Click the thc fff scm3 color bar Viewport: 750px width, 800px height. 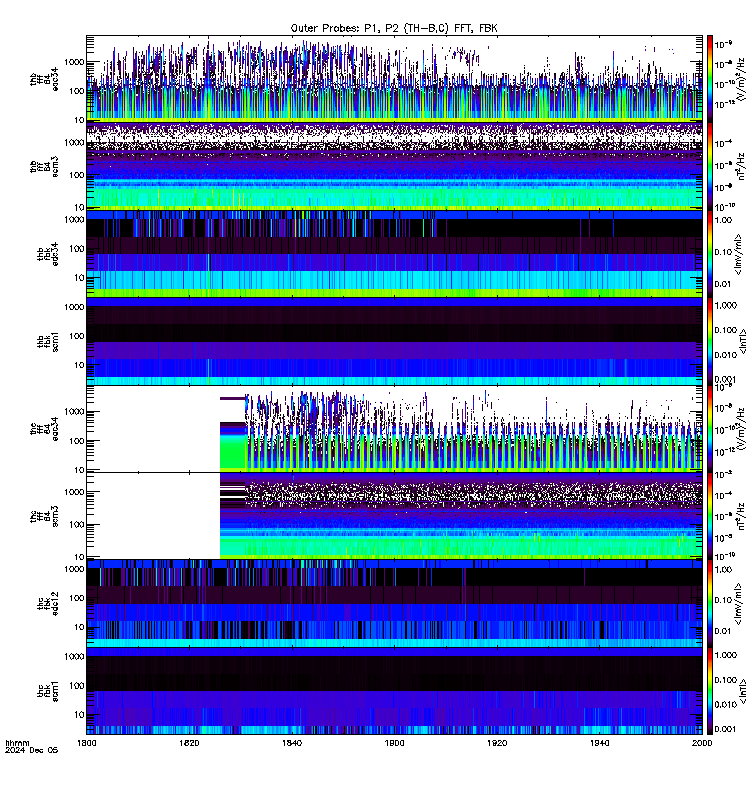[709, 516]
